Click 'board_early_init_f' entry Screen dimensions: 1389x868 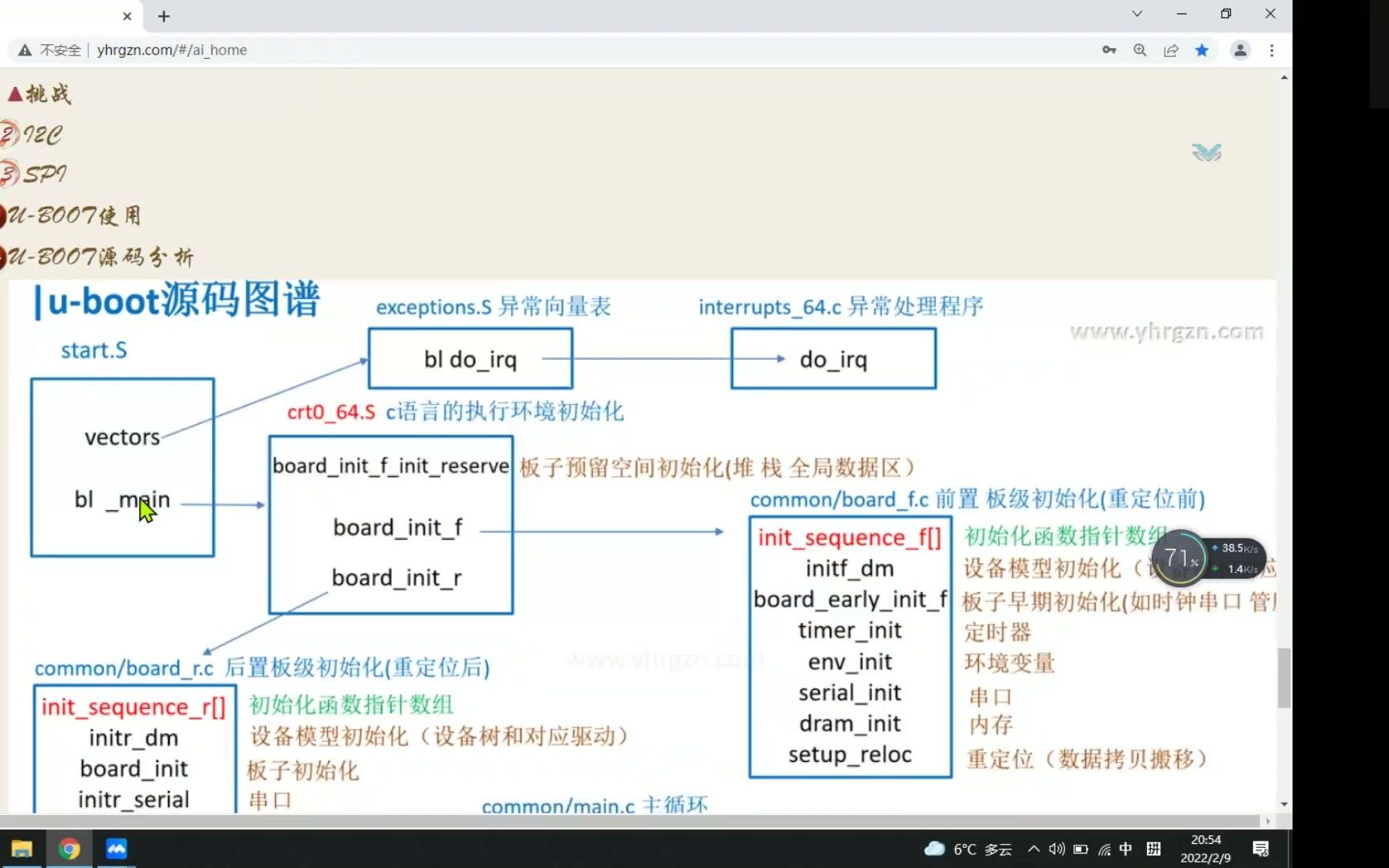[850, 600]
